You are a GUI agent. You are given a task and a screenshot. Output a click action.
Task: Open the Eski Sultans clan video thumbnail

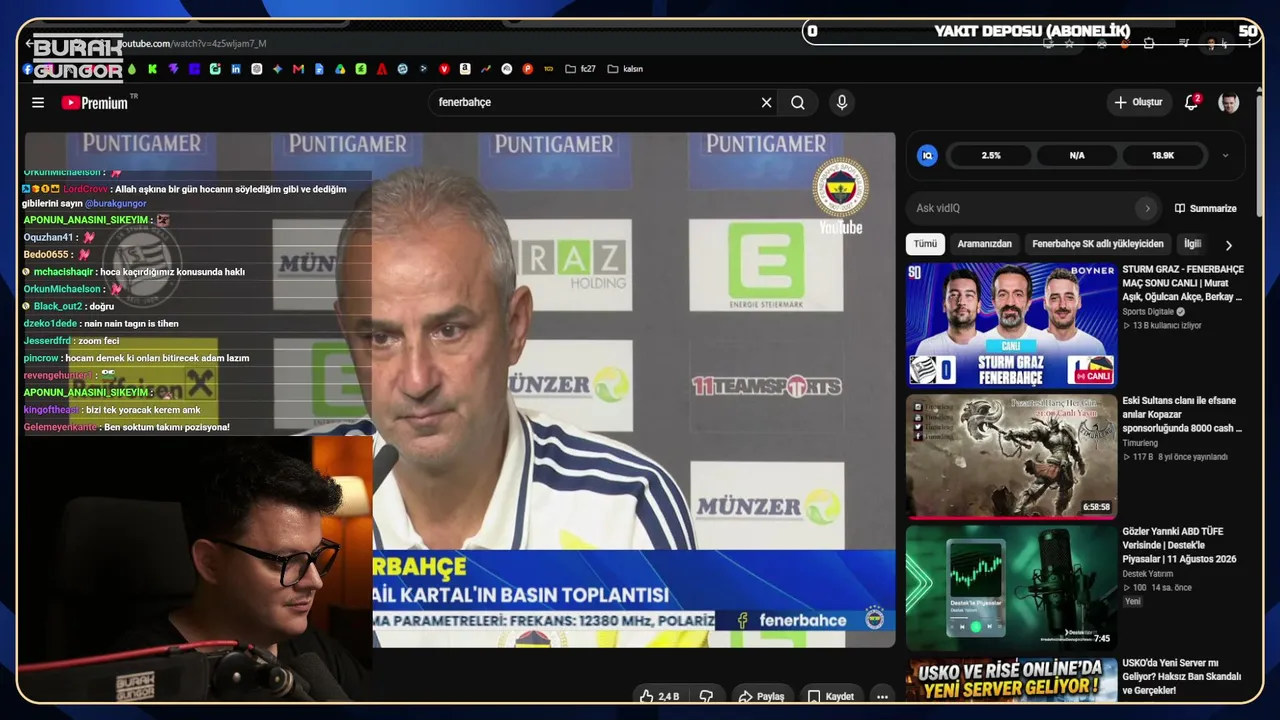click(x=1011, y=456)
